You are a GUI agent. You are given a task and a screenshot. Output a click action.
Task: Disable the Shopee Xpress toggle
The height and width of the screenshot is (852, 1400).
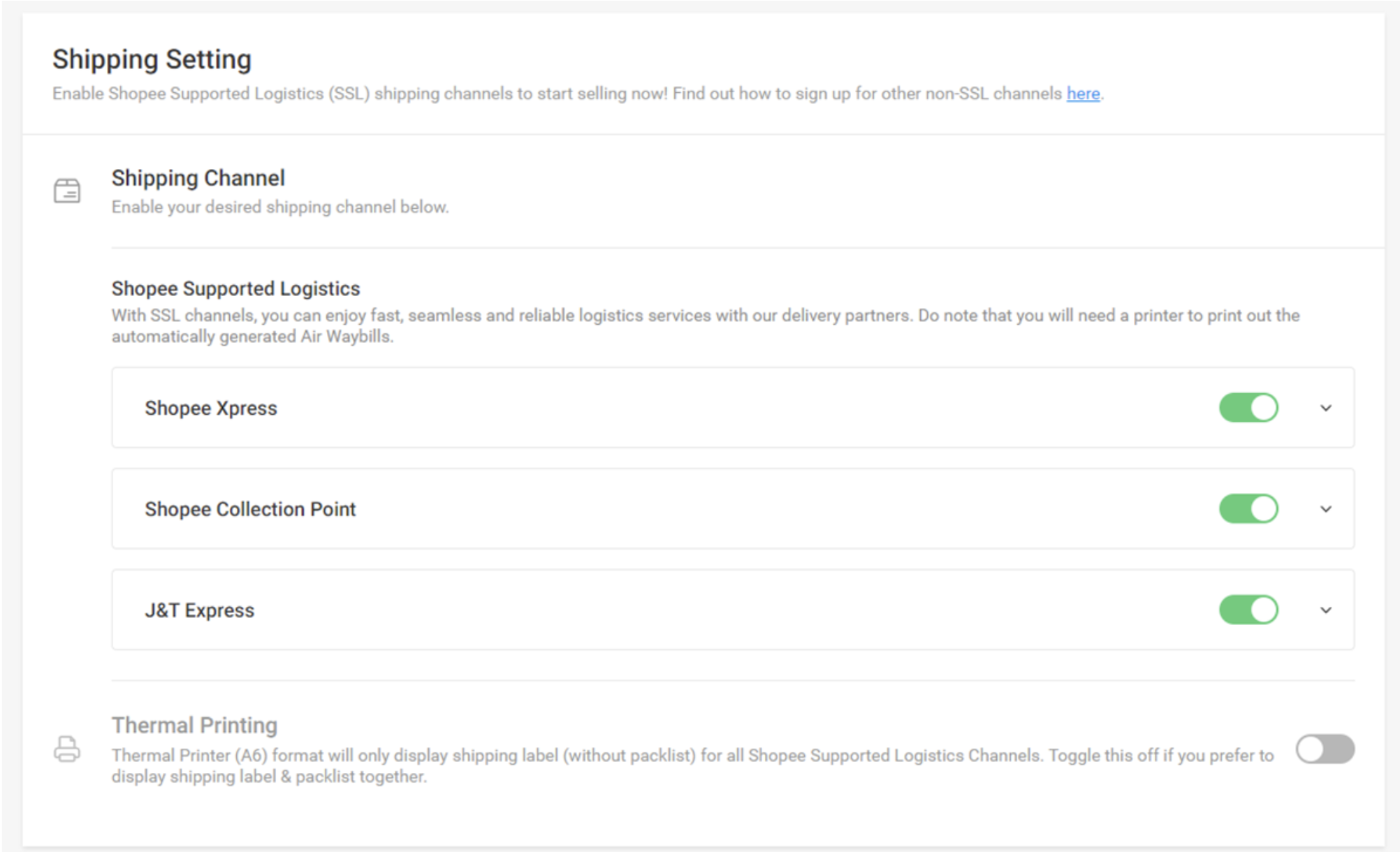pos(1248,408)
